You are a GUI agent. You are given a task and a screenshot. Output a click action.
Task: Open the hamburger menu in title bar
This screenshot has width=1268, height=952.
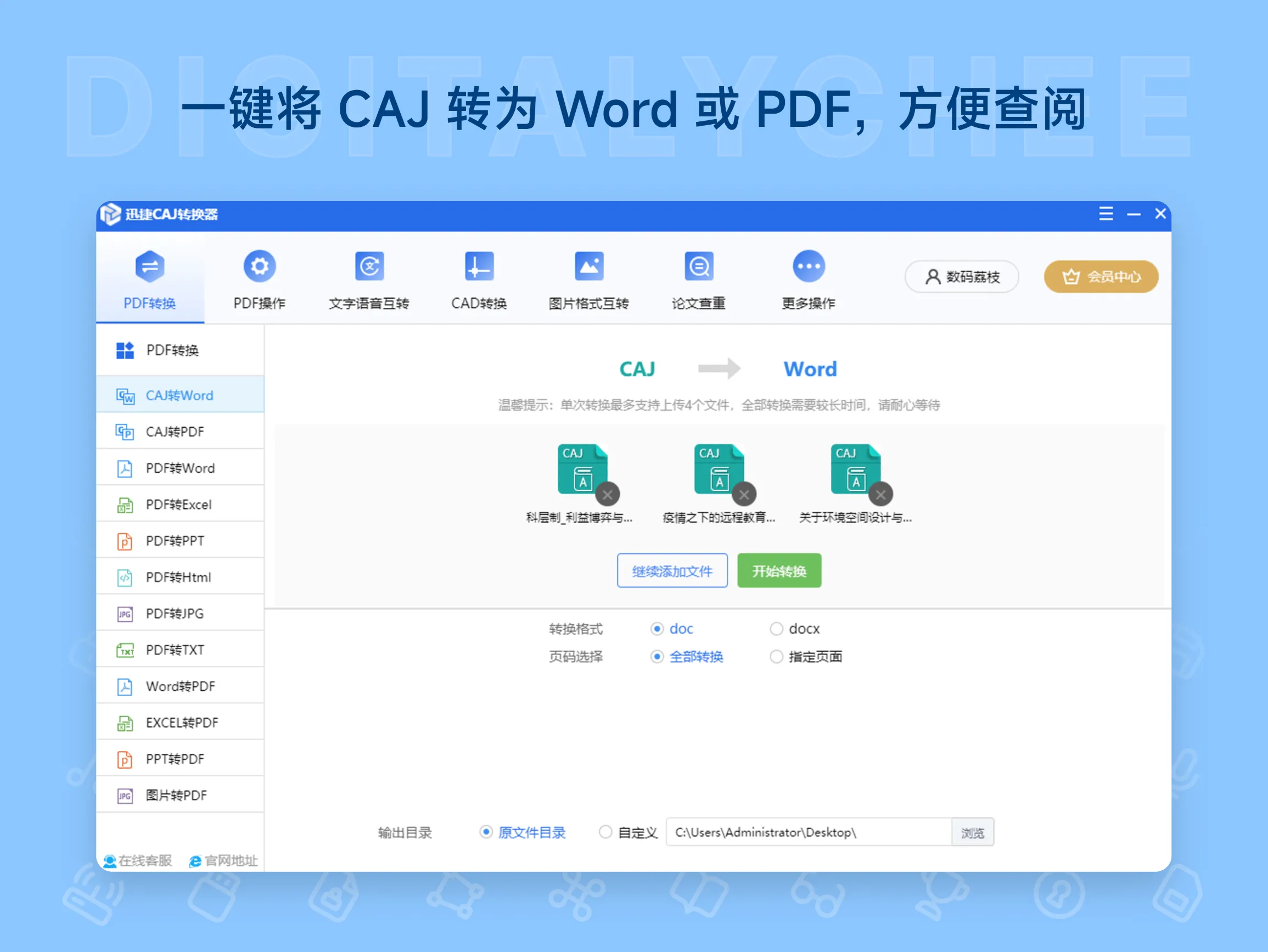point(1106,214)
